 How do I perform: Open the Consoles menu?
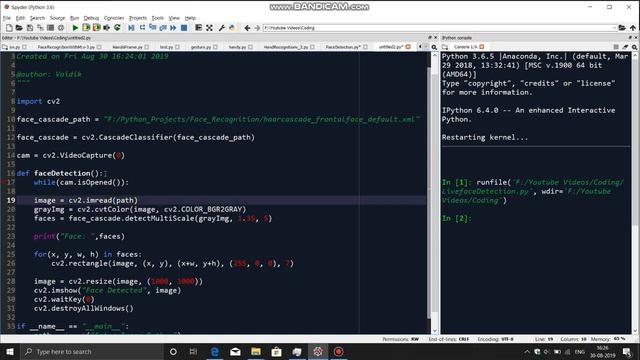(x=114, y=18)
